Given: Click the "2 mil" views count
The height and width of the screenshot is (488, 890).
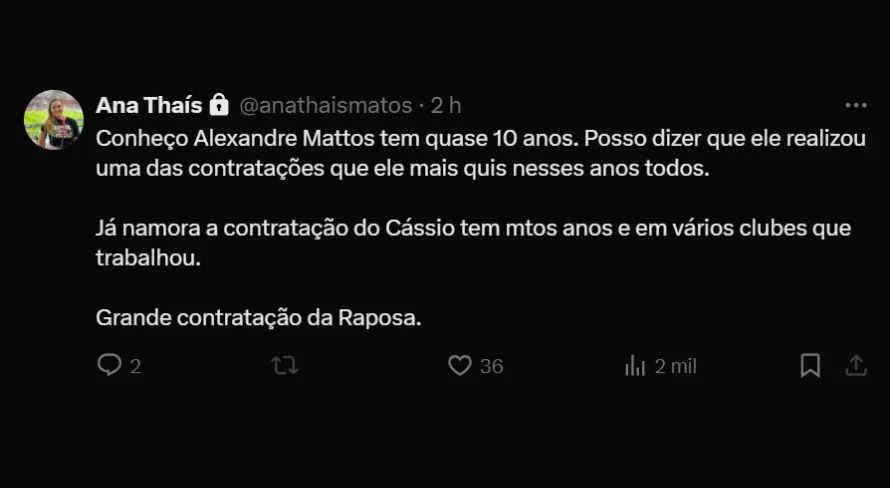Looking at the screenshot, I should [x=676, y=367].
